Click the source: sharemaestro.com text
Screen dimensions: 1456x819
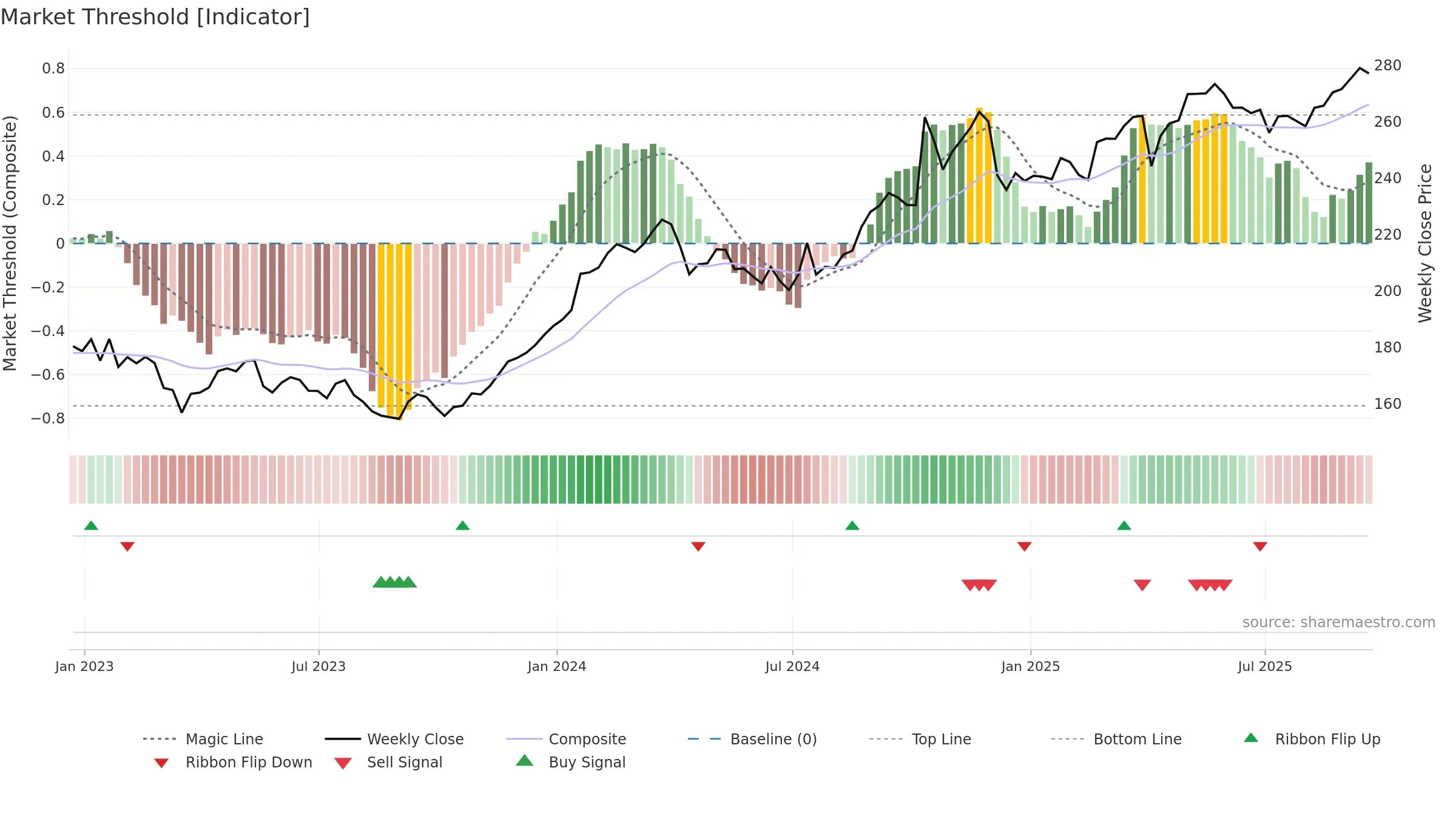1339,622
